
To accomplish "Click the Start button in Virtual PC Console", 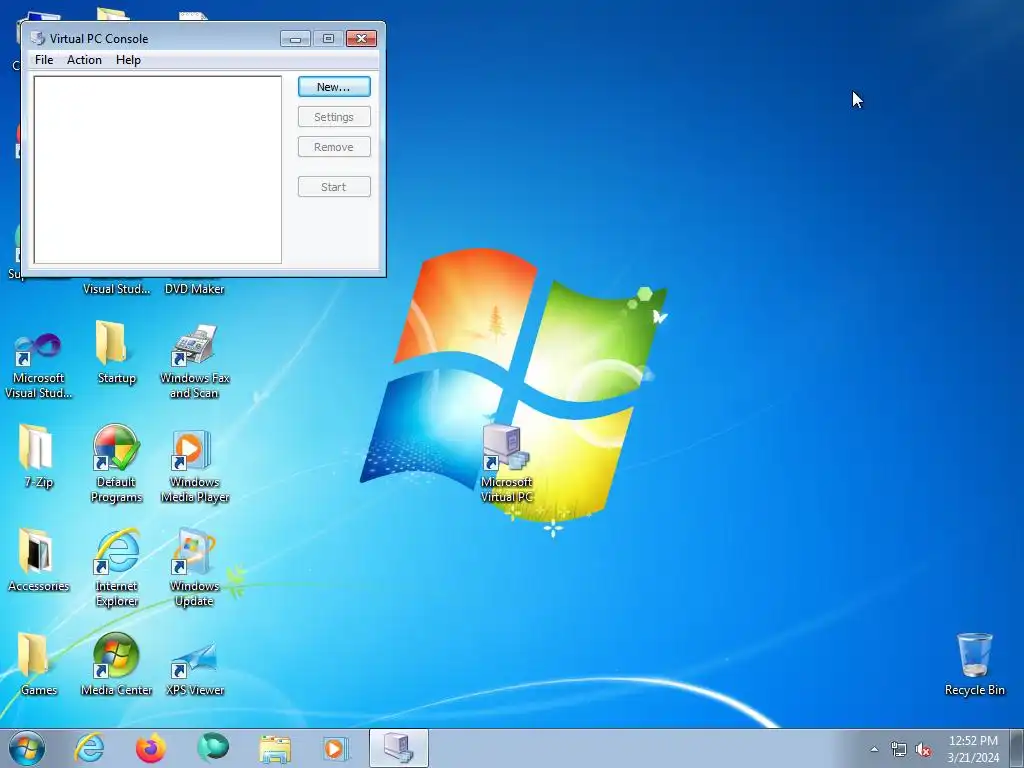I will click(x=334, y=187).
